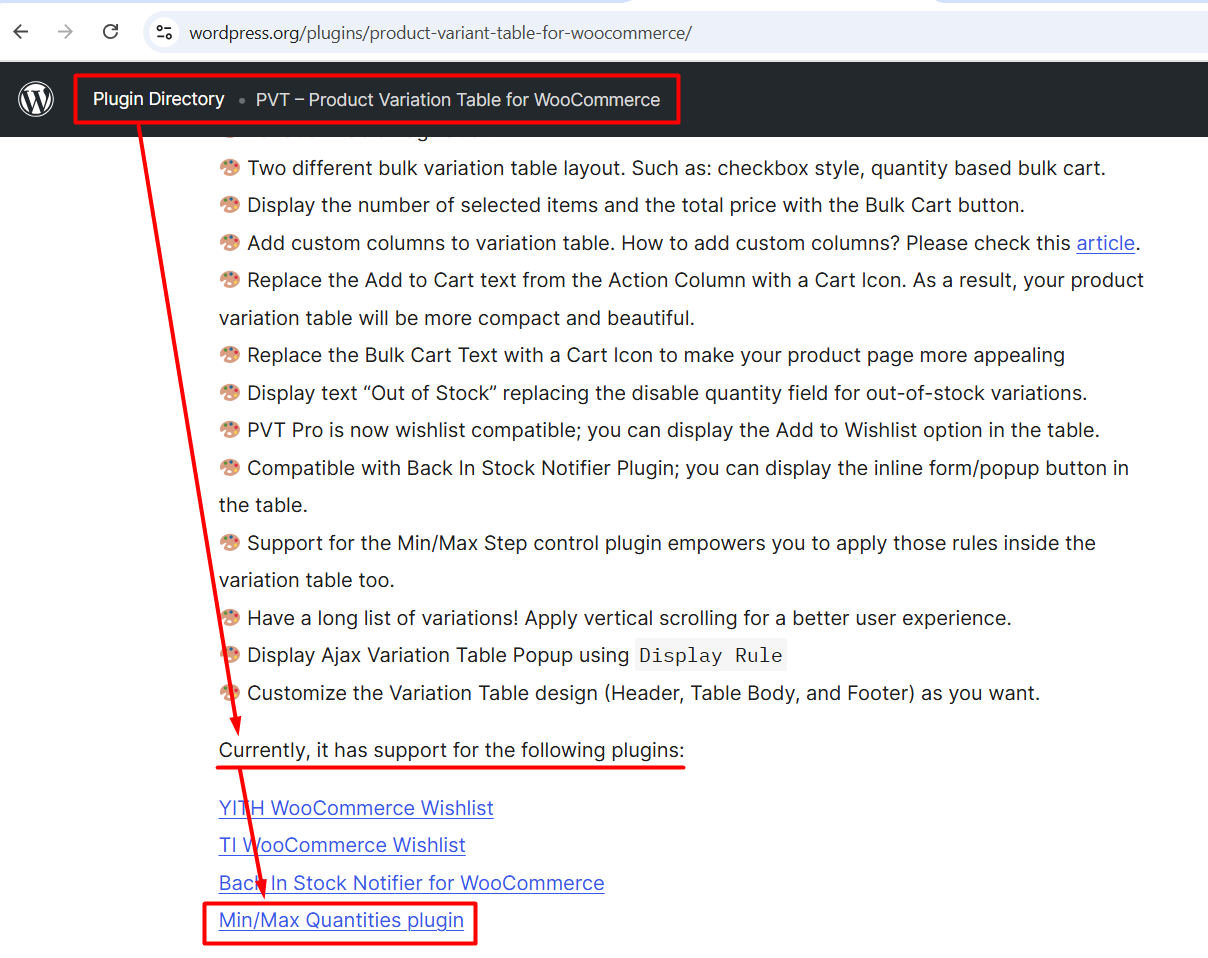Open the TI WooCommerce Wishlist link
This screenshot has height=958, width=1208.
coord(342,845)
